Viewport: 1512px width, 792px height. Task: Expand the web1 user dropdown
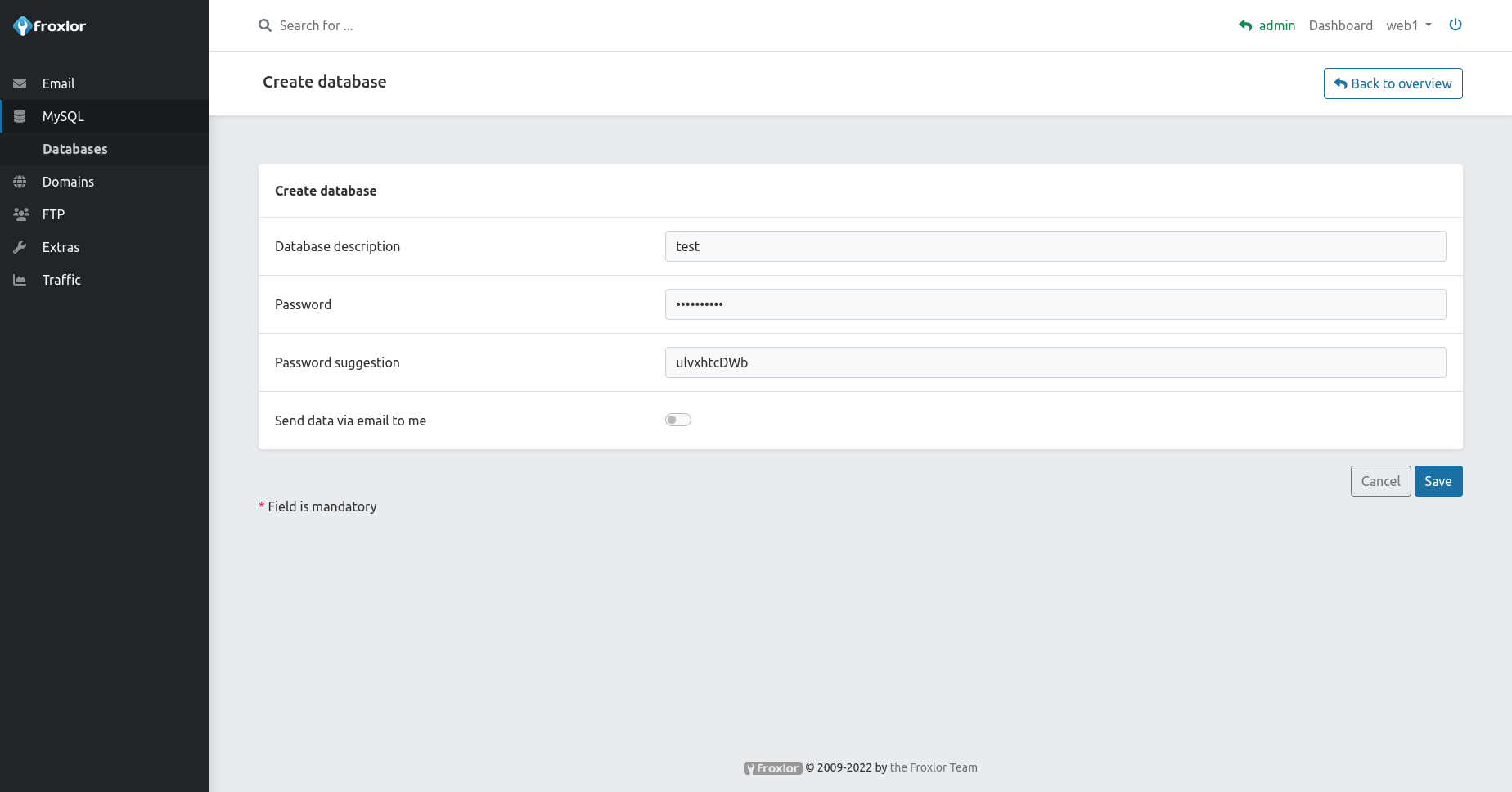(1408, 25)
